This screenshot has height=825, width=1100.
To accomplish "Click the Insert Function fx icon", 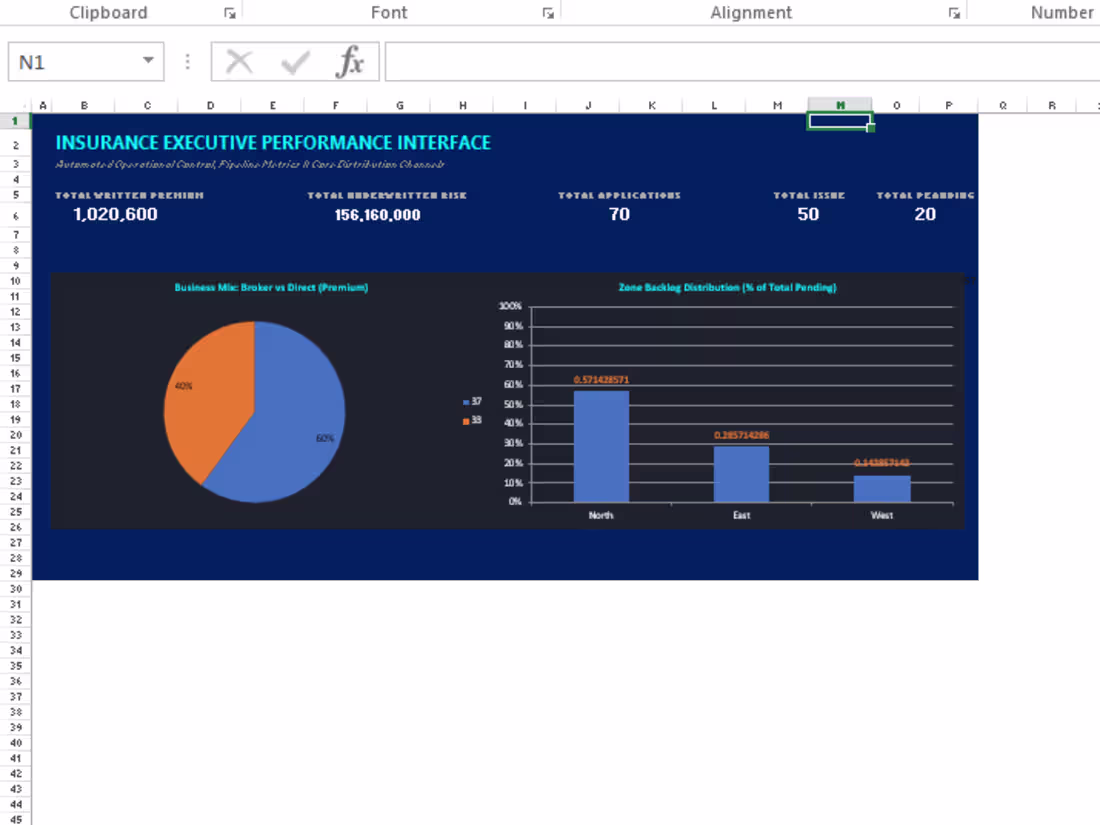I will pyautogui.click(x=349, y=62).
